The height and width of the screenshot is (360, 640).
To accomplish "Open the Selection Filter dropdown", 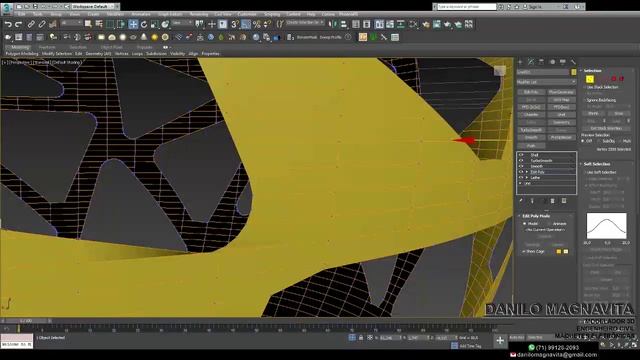I will 71,23.
